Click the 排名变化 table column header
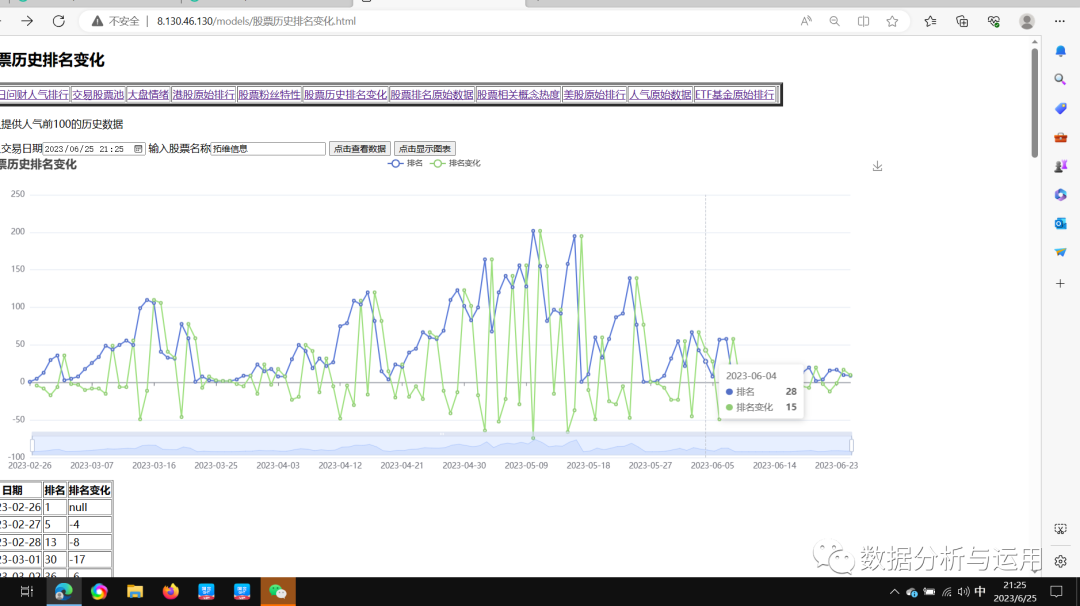 coord(90,490)
